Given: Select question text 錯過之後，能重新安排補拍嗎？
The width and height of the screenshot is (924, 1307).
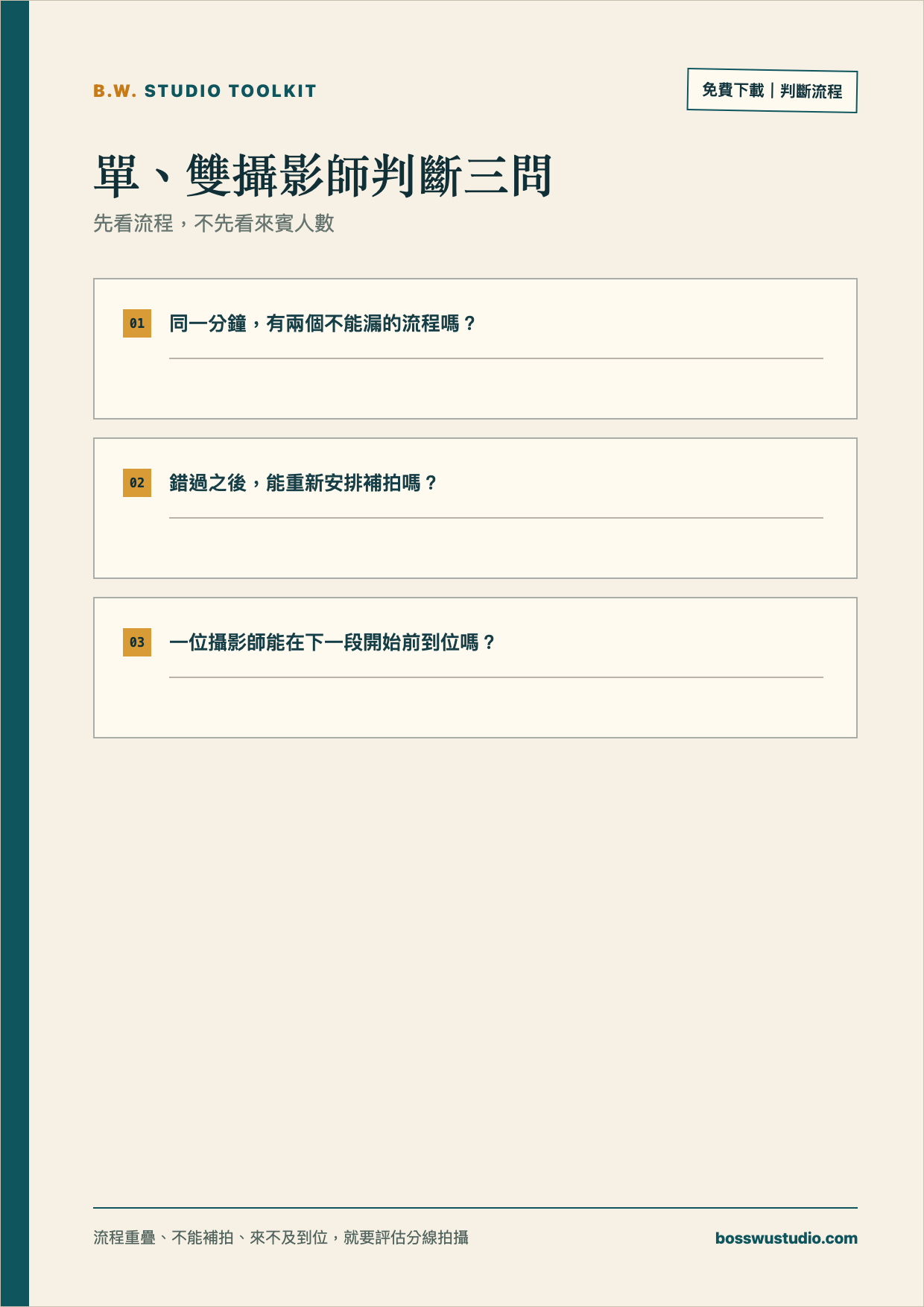Looking at the screenshot, I should click(x=303, y=483).
